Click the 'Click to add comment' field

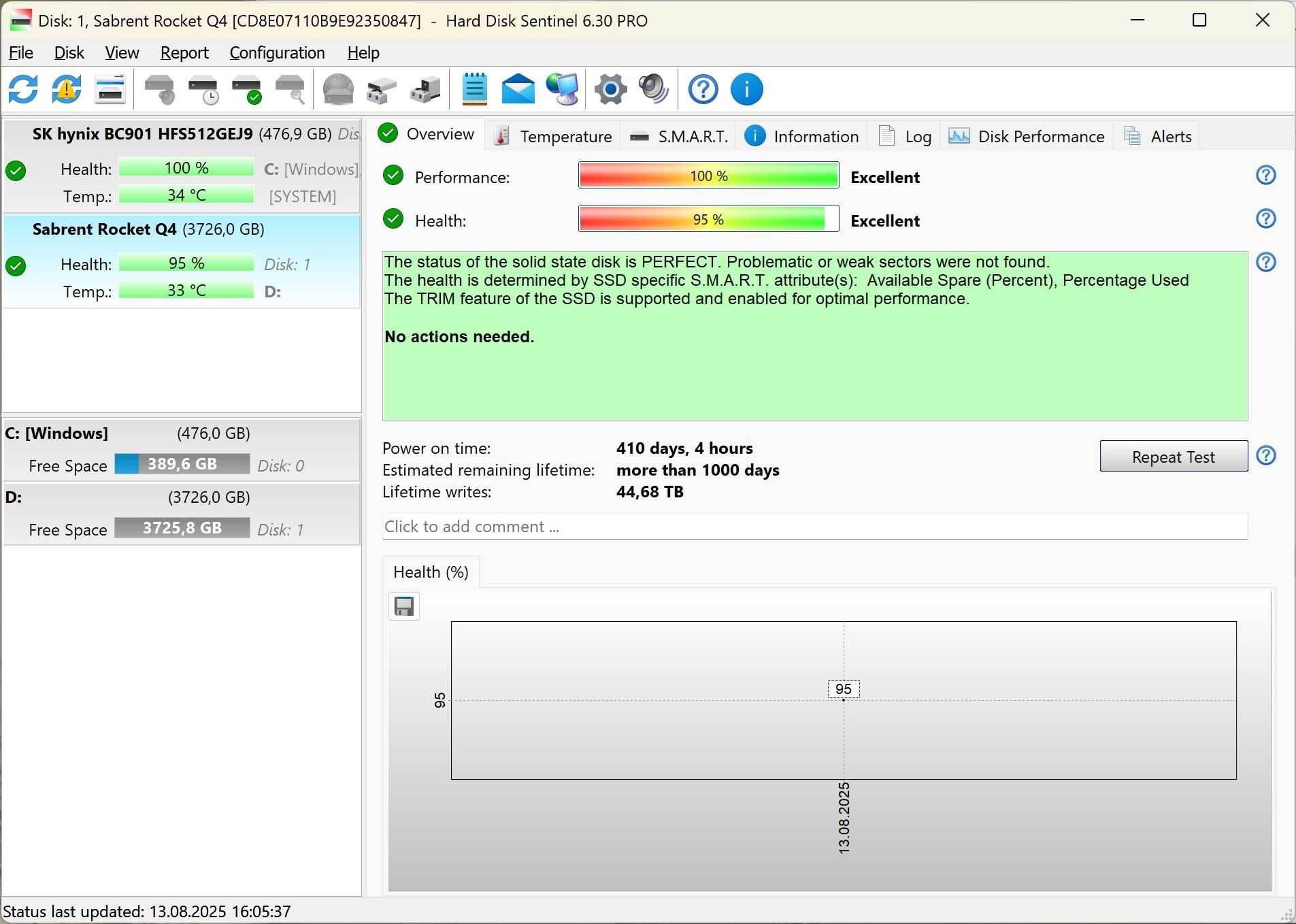(x=815, y=527)
